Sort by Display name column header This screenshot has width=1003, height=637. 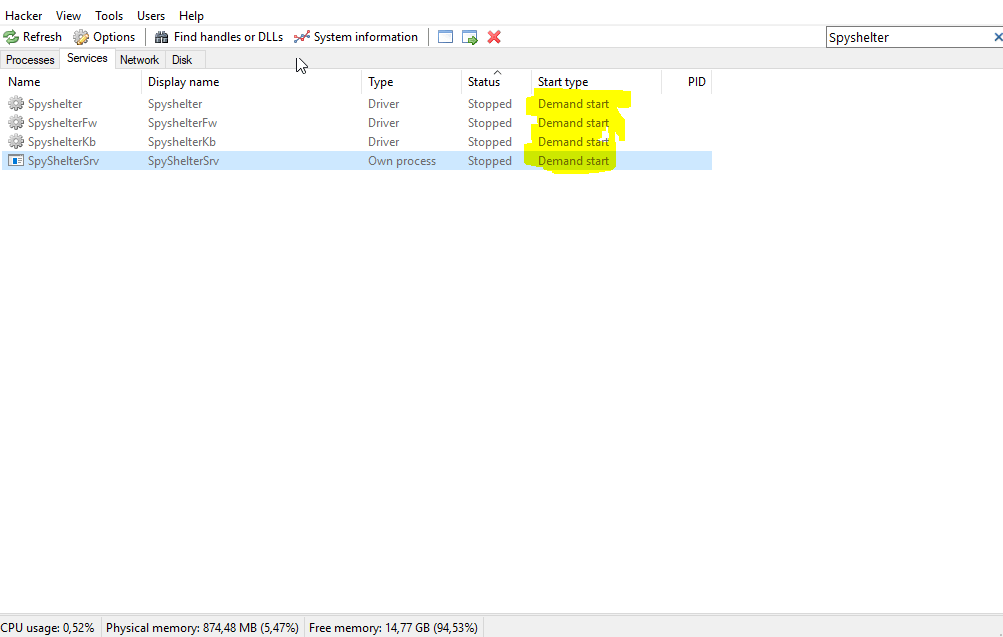[251, 82]
